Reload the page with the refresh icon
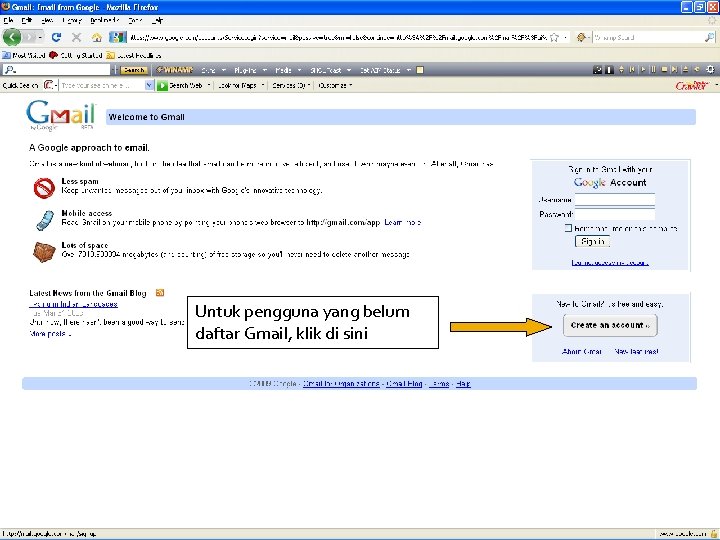 (x=56, y=37)
